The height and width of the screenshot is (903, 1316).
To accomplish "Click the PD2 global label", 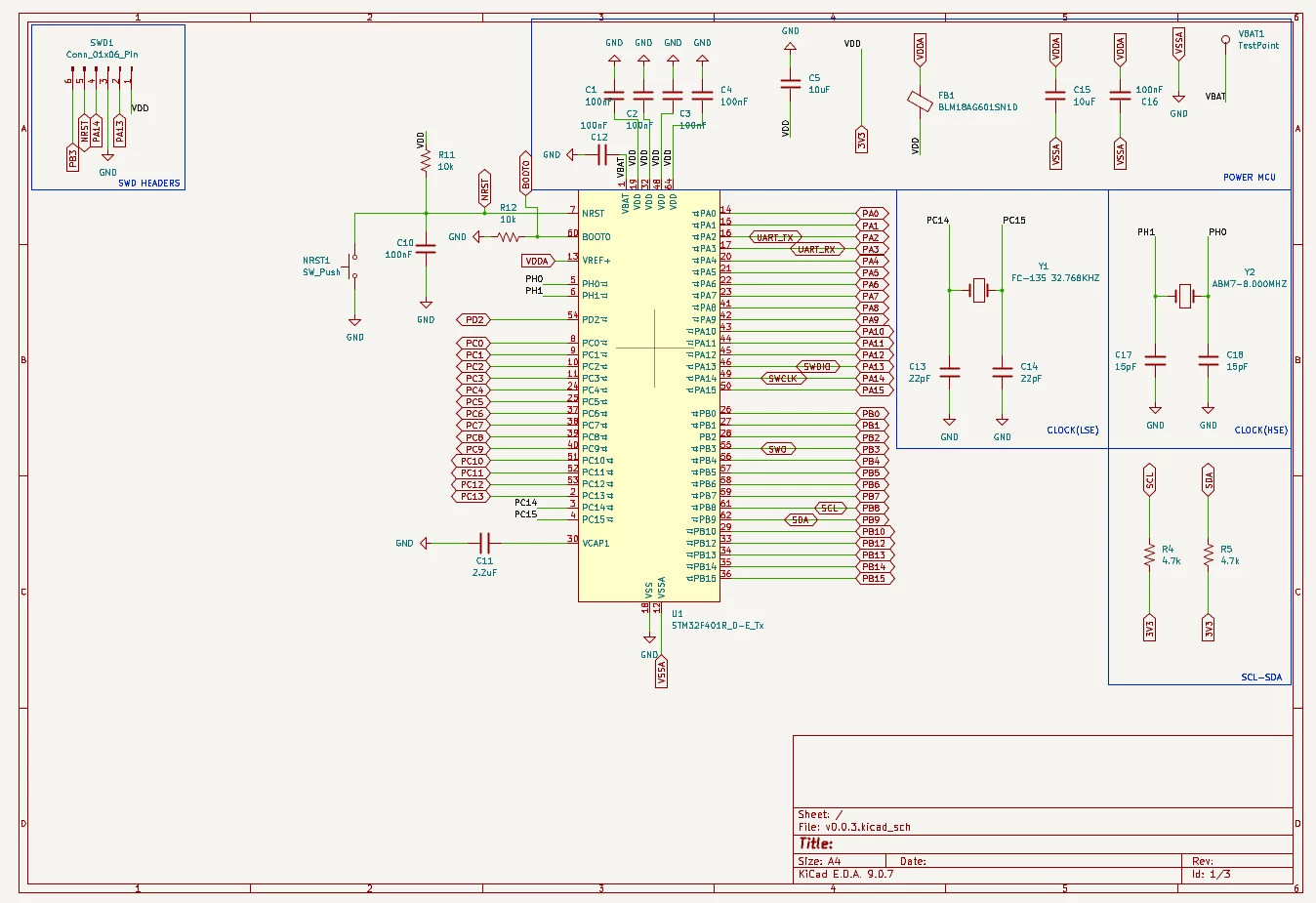I will (x=473, y=320).
